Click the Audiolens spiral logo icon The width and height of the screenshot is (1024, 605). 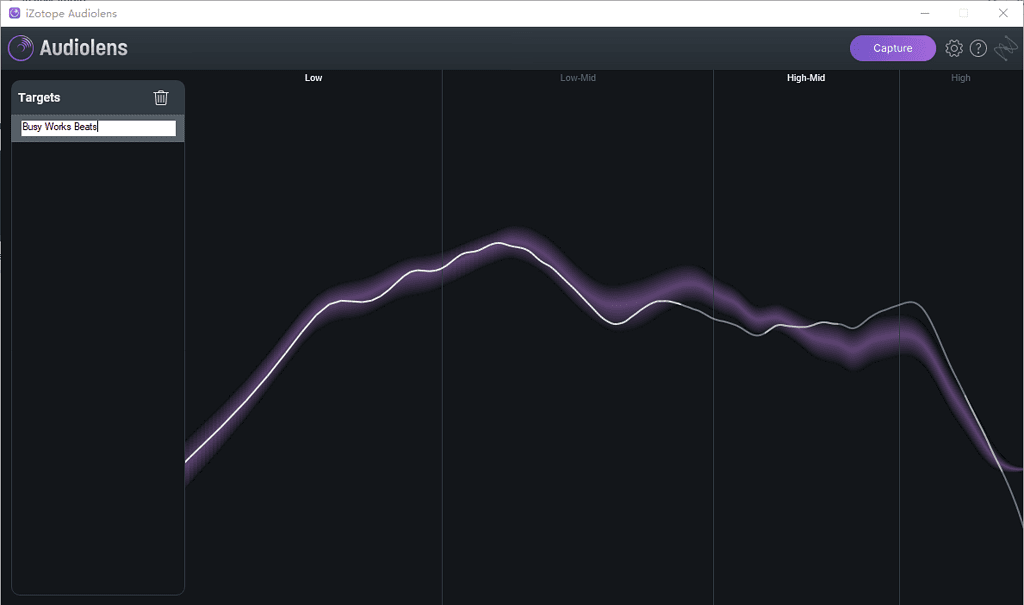pyautogui.click(x=21, y=48)
